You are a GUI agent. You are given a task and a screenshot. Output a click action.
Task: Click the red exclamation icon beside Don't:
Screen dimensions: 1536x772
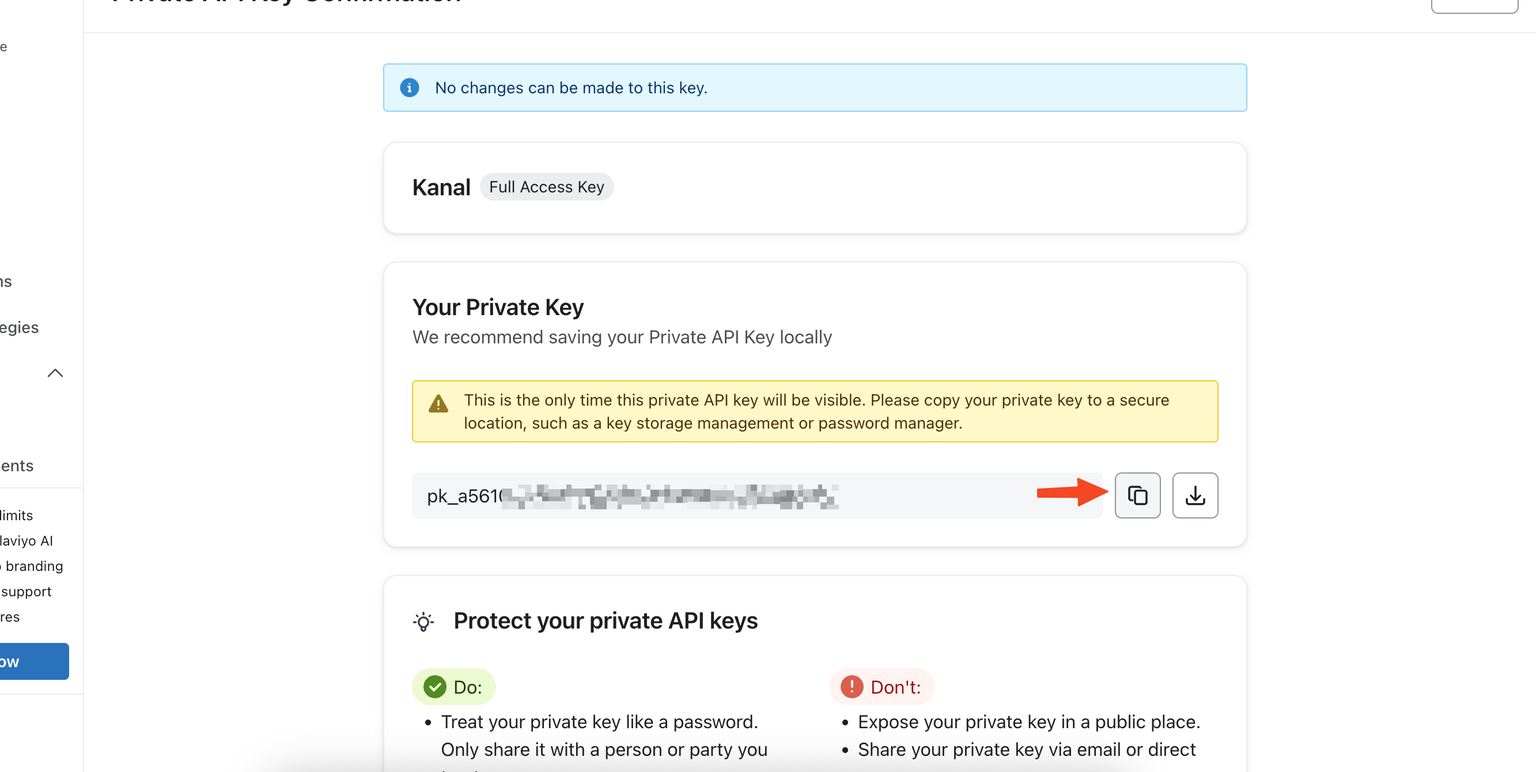pyautogui.click(x=851, y=687)
